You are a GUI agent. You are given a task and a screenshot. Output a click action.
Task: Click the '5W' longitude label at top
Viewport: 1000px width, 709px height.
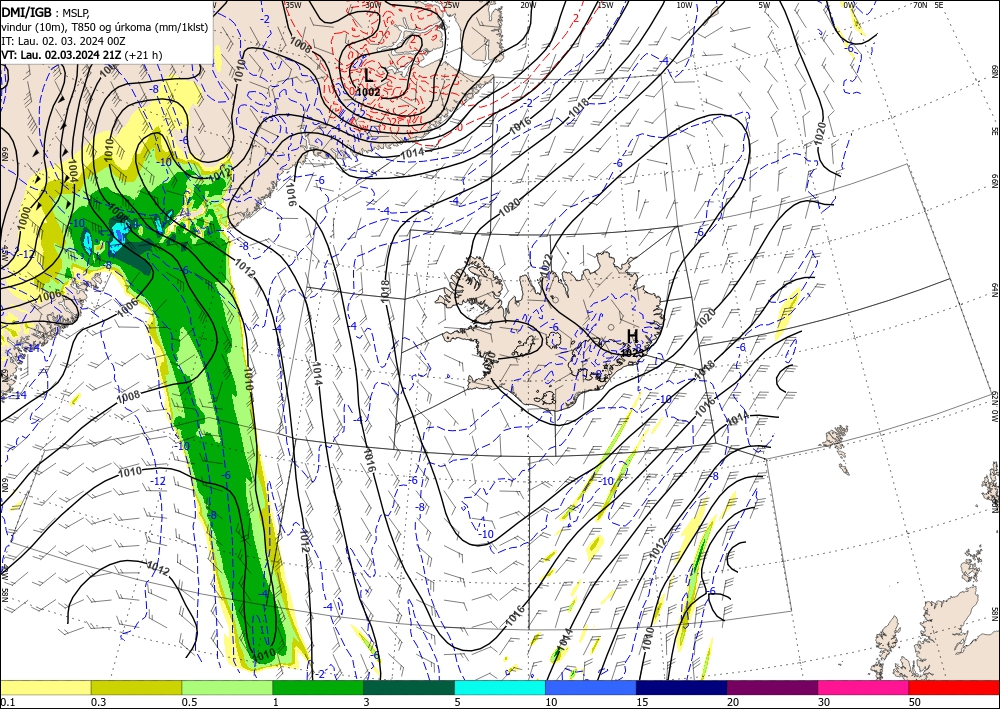click(x=765, y=5)
